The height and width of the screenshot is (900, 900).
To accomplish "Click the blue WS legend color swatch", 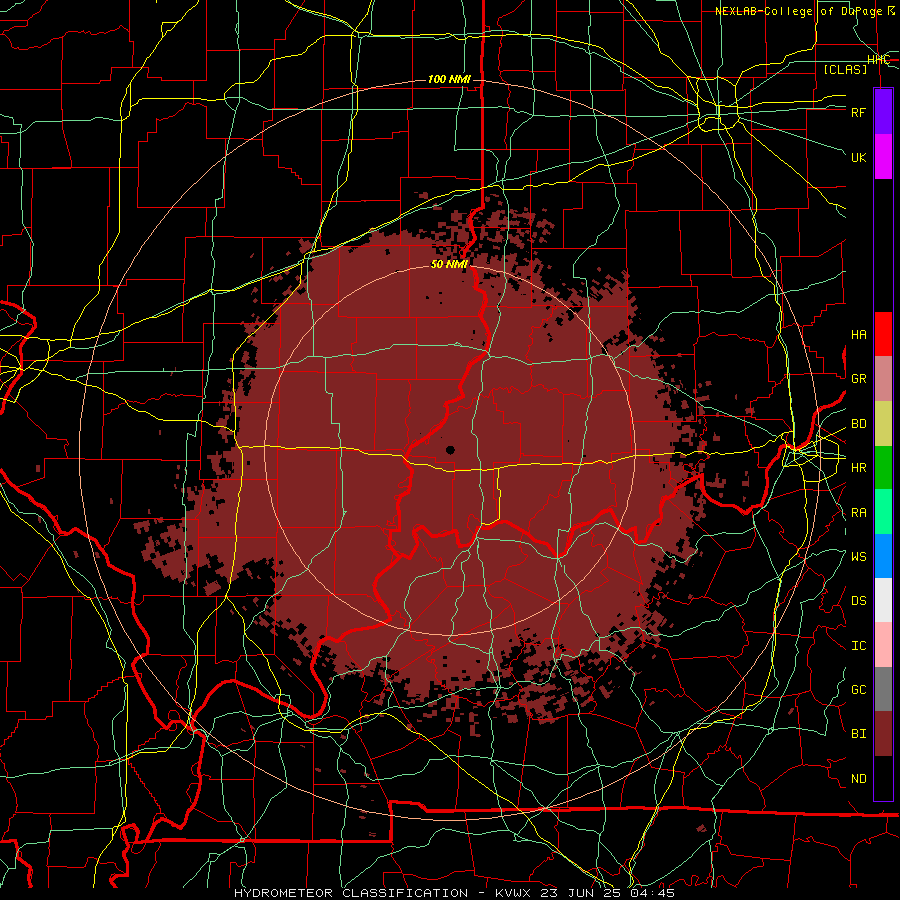I will tap(883, 556).
